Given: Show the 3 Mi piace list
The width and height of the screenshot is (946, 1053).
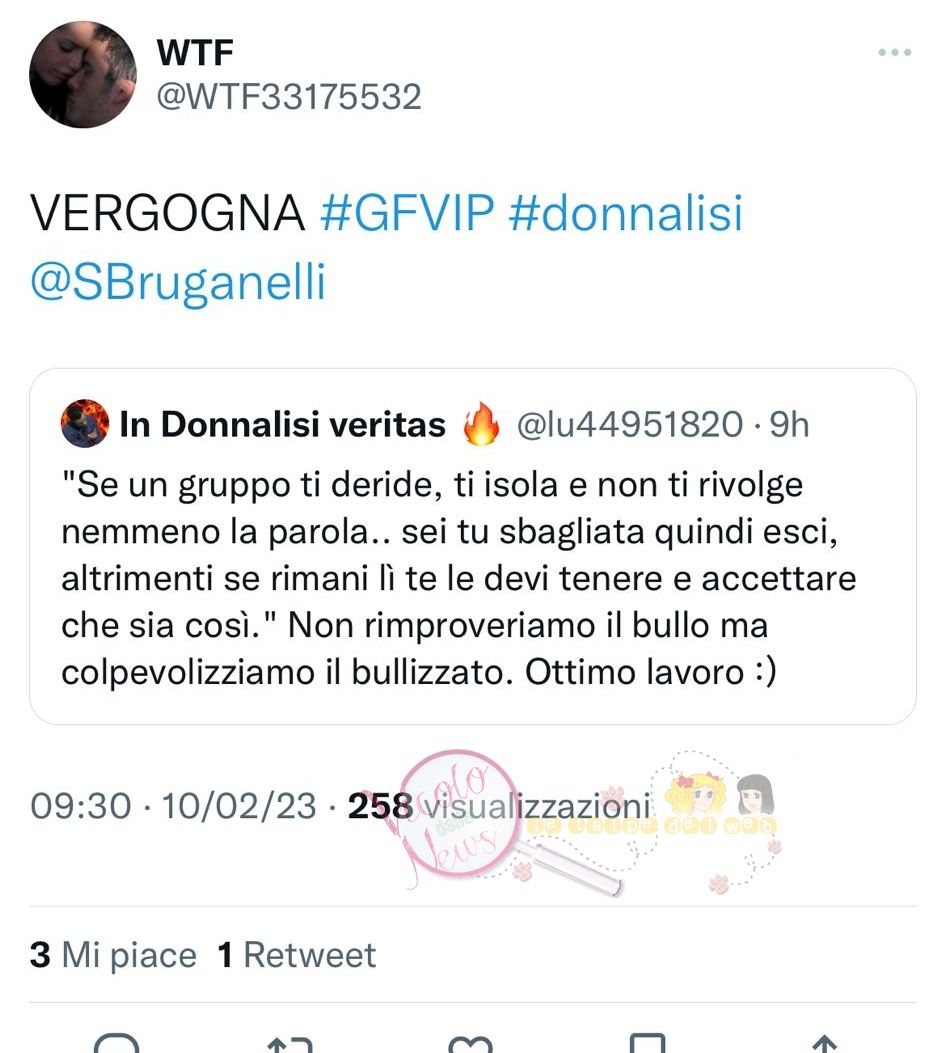Looking at the screenshot, I should 113,955.
